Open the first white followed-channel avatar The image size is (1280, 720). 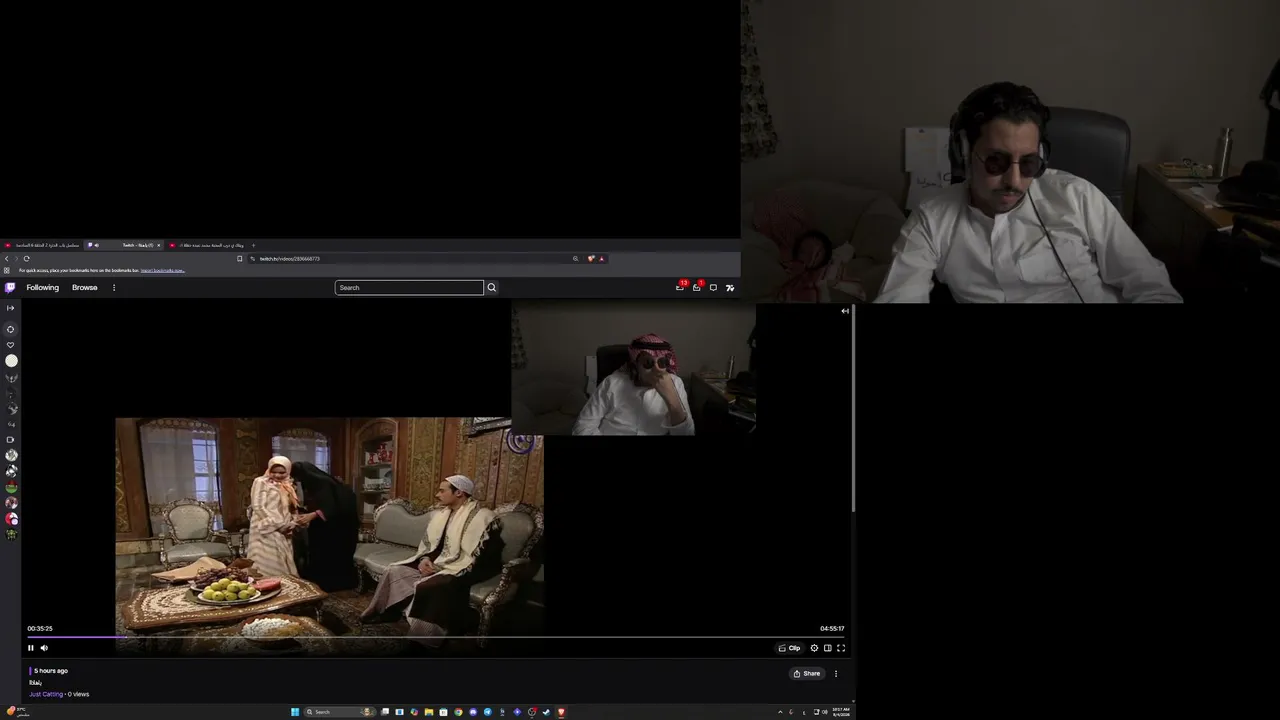[x=11, y=361]
